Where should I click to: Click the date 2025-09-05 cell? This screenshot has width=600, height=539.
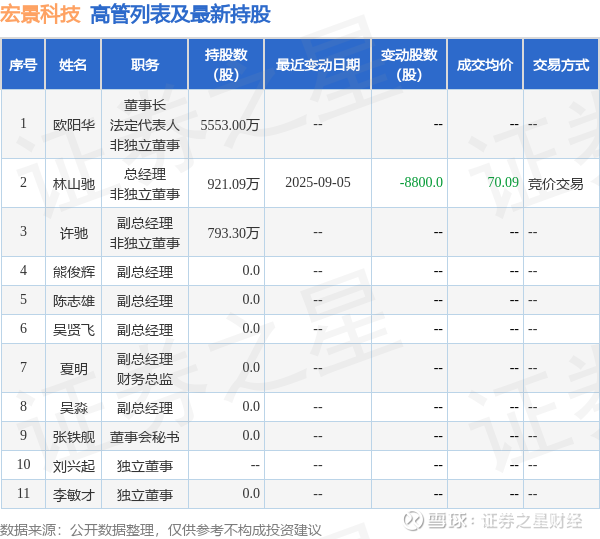318,182
